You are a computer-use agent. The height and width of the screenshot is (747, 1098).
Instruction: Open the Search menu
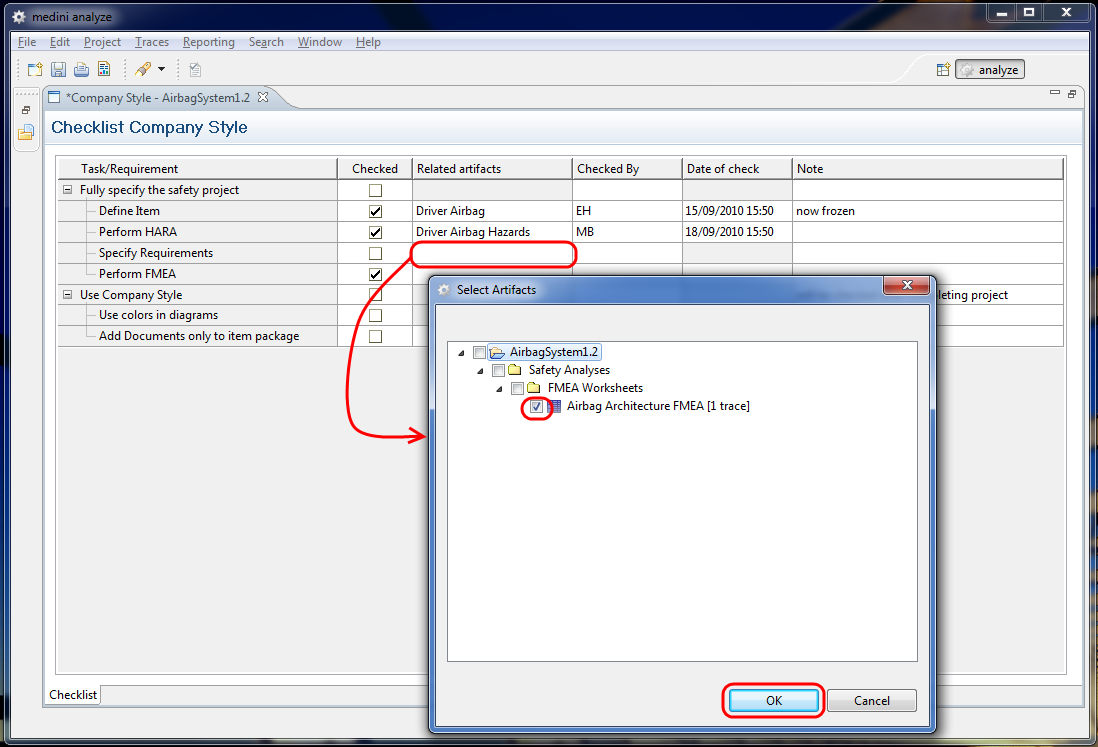[266, 42]
